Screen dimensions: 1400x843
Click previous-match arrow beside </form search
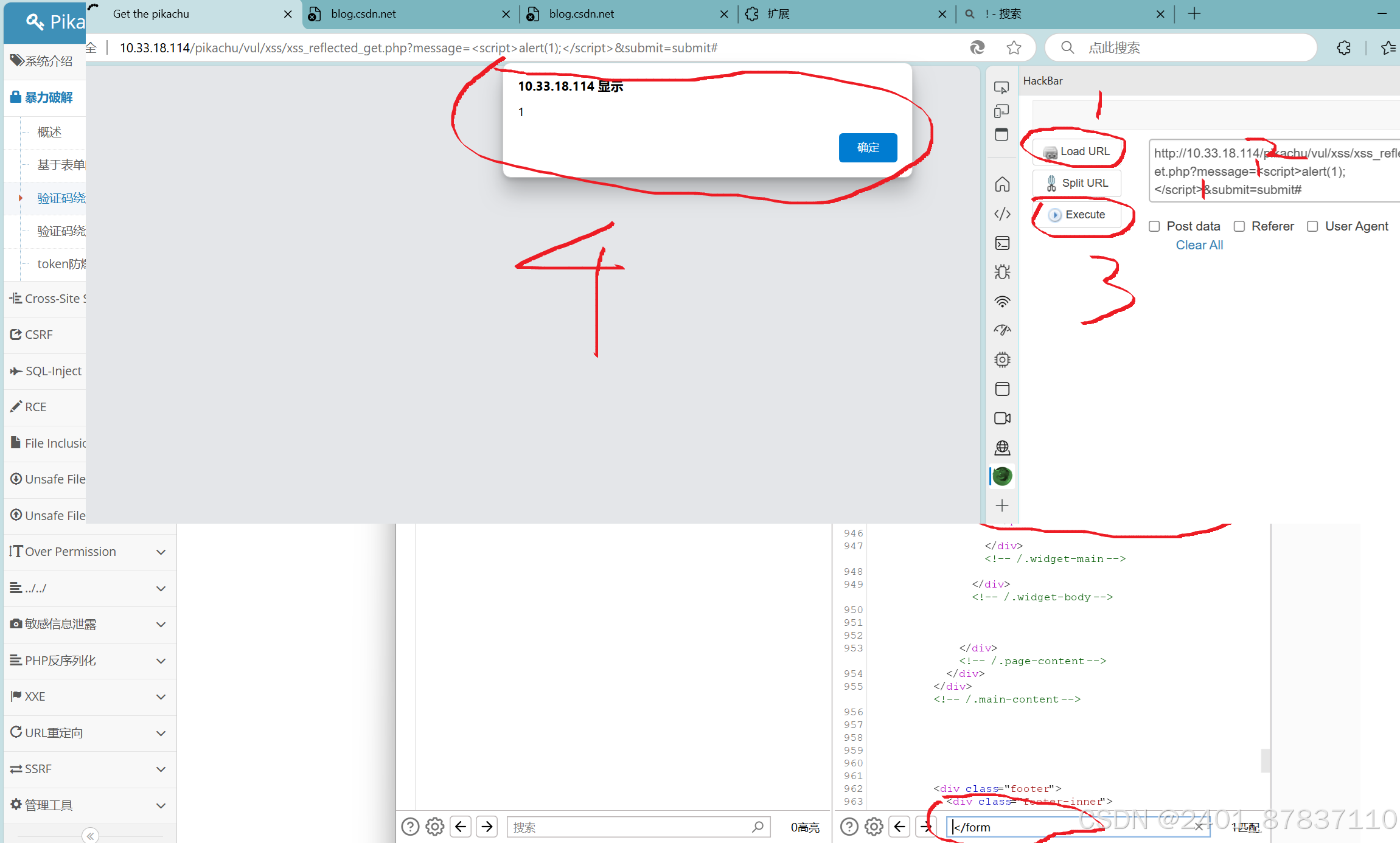(899, 827)
